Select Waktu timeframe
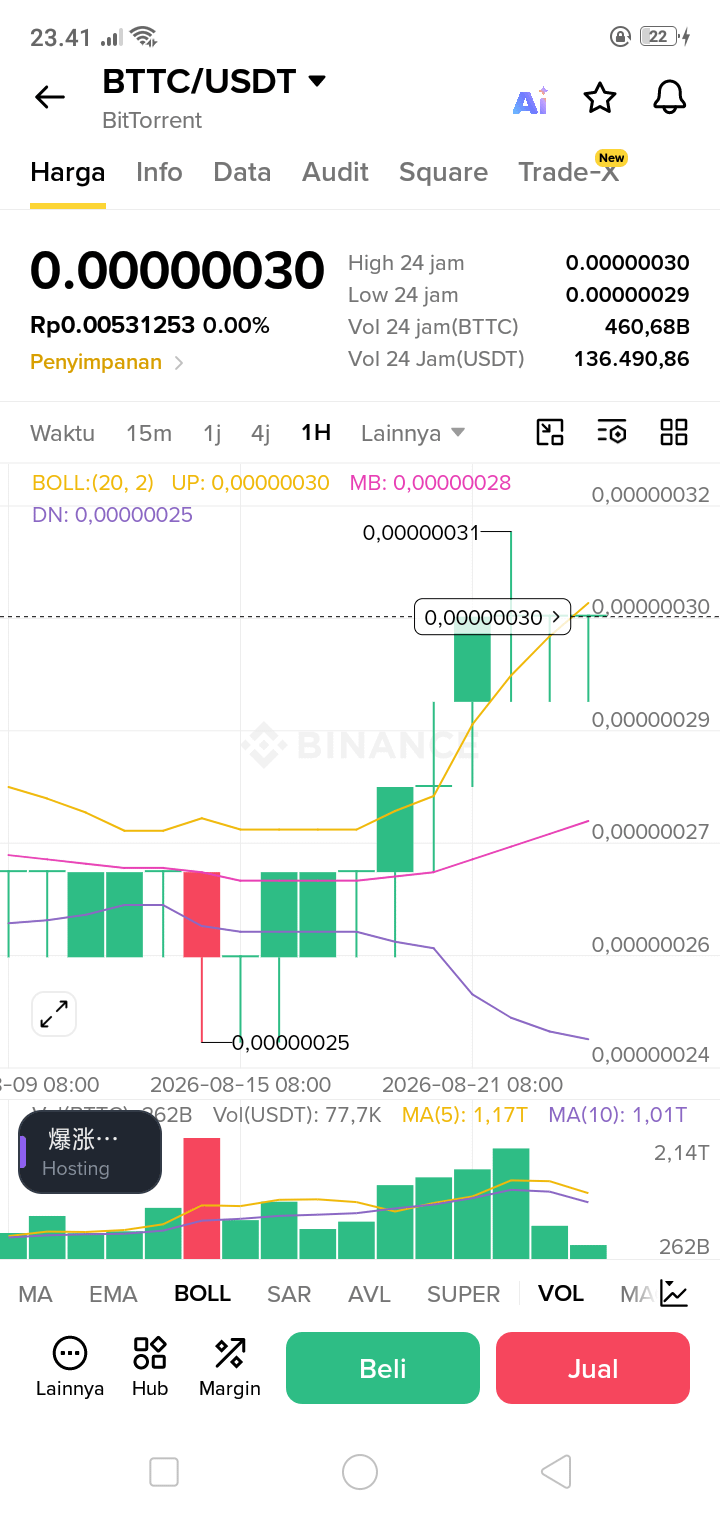 click(62, 433)
